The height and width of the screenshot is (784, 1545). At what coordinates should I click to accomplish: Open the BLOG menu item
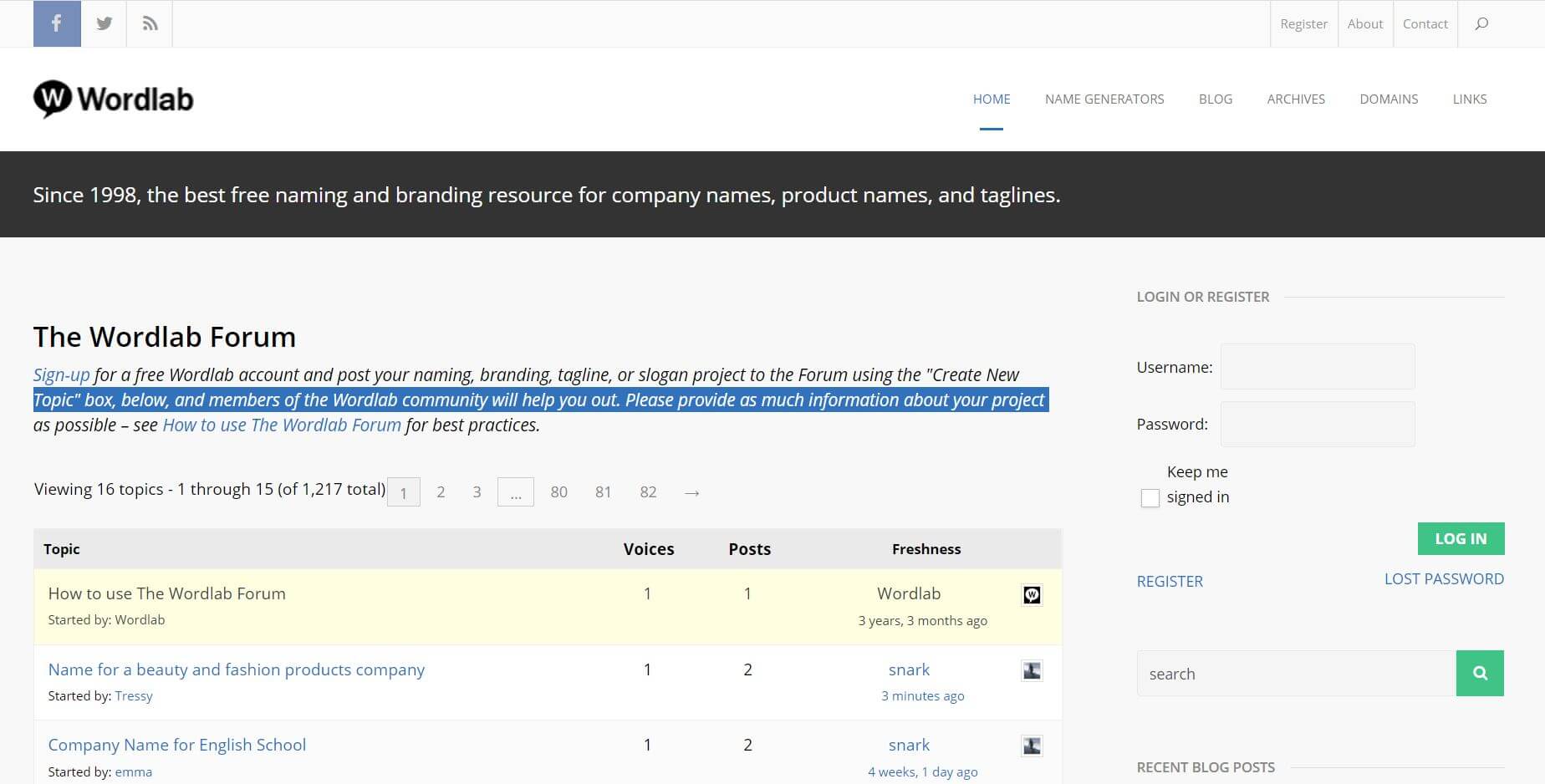(x=1216, y=99)
